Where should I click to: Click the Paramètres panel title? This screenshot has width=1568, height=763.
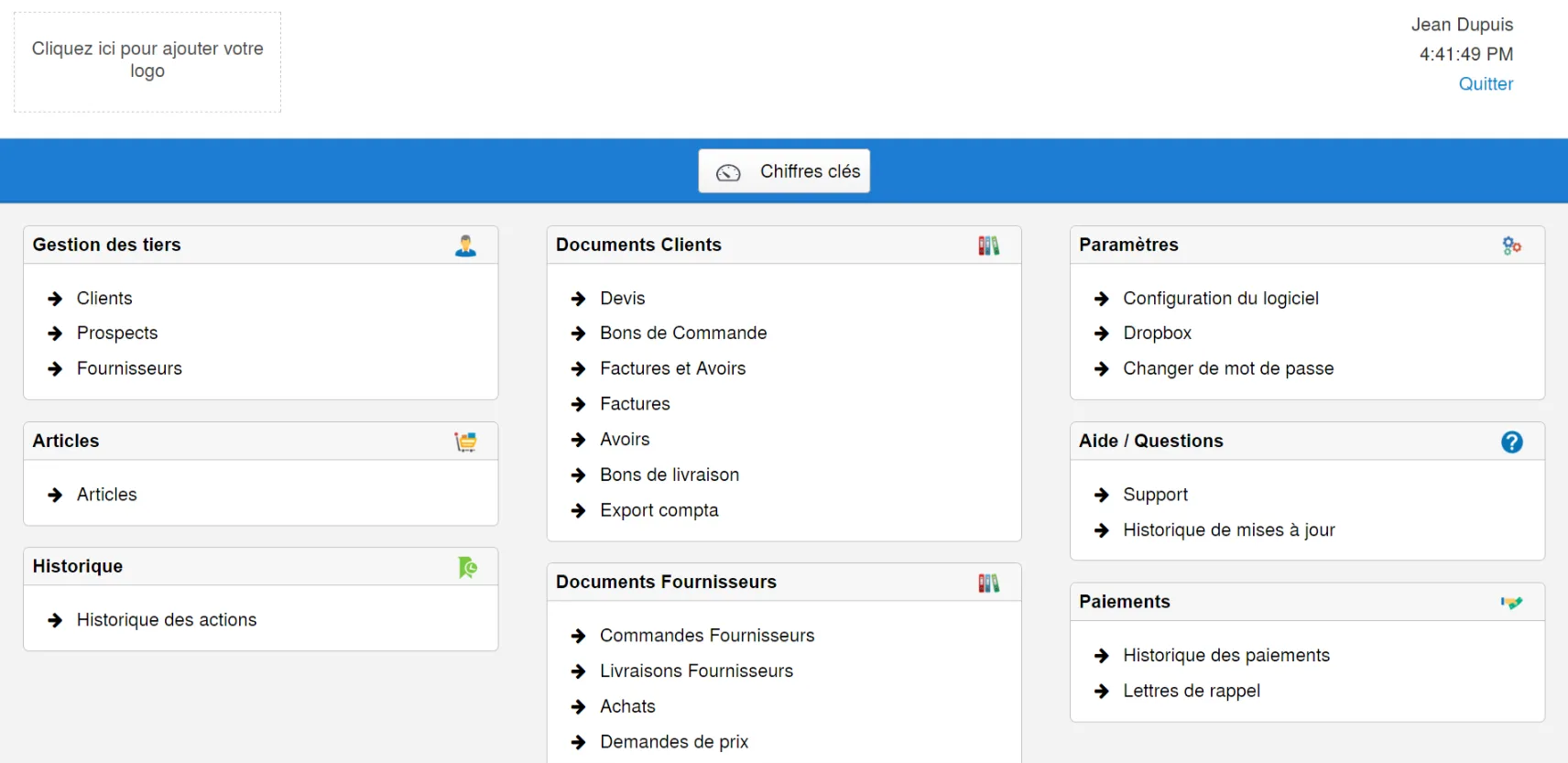(x=1128, y=245)
